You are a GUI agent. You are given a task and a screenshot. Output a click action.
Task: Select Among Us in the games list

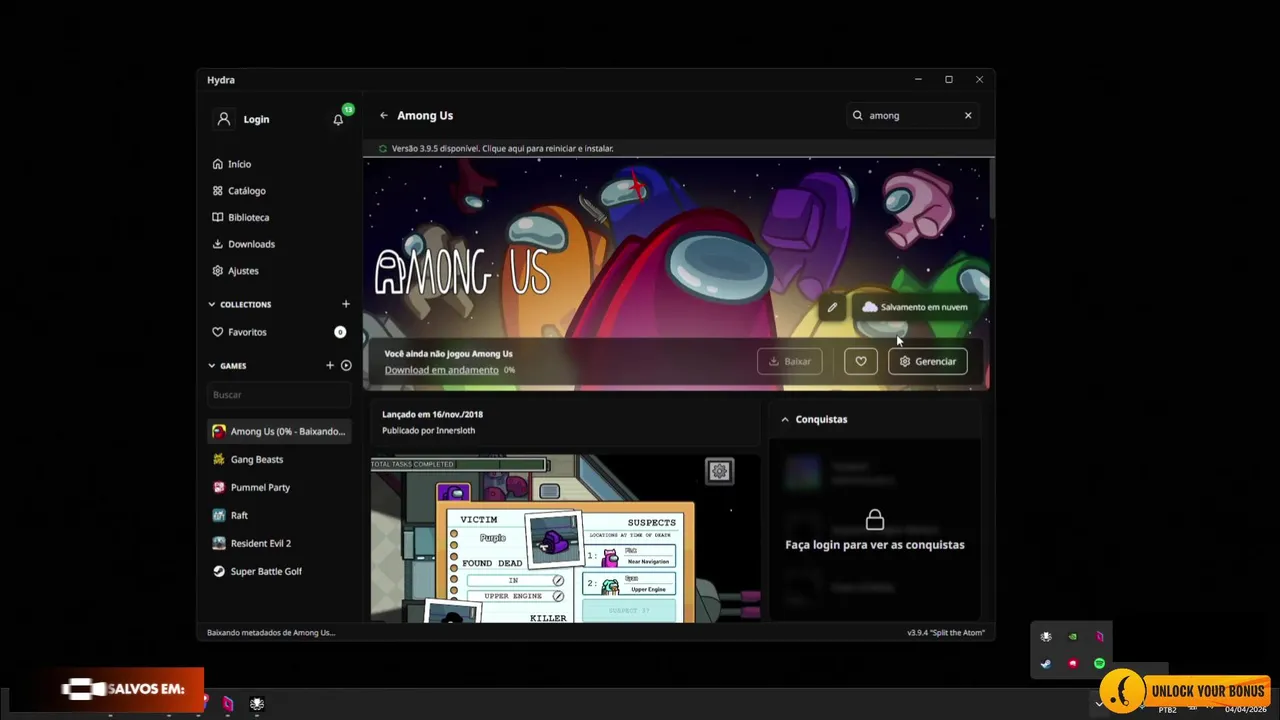click(279, 432)
